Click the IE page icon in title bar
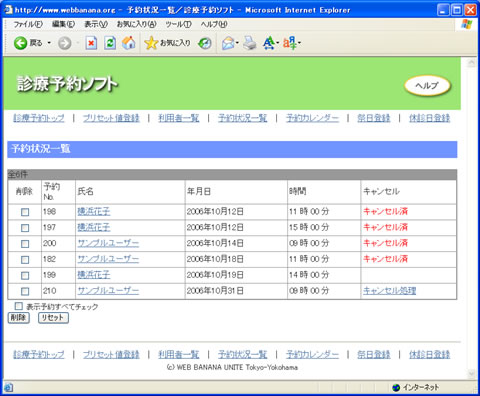The height and width of the screenshot is (396, 480). point(8,10)
